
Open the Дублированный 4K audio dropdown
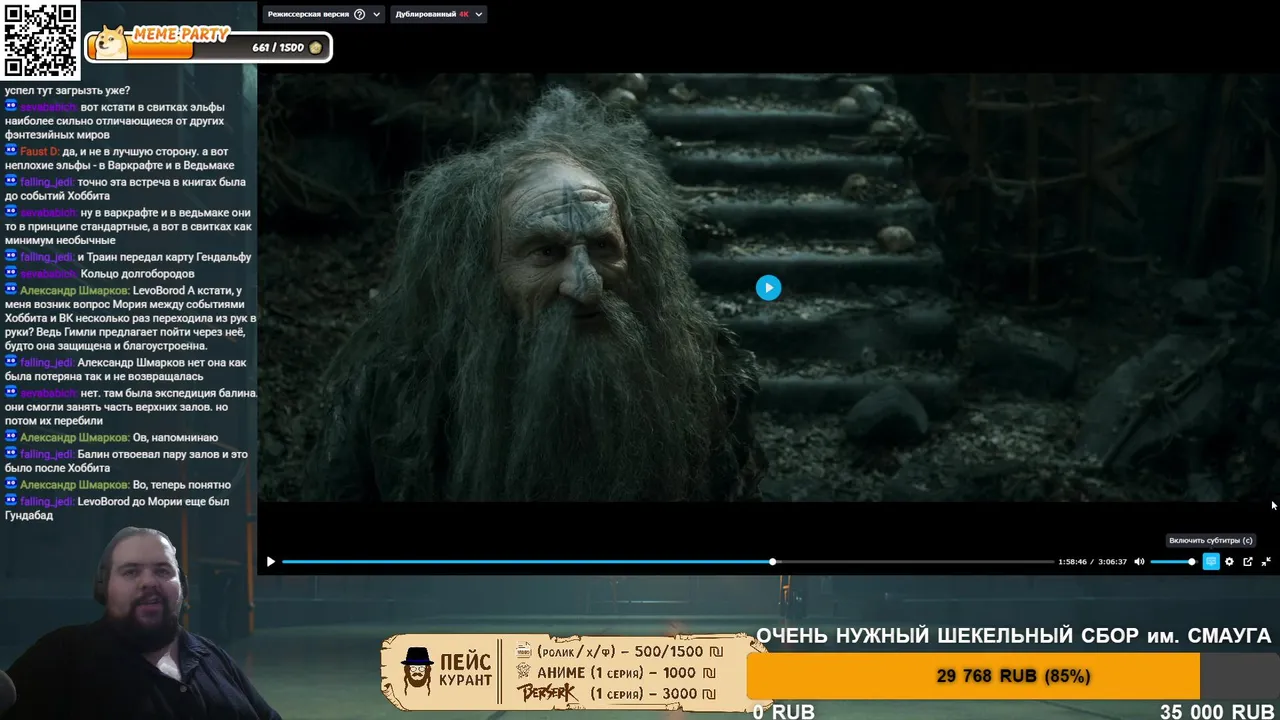(x=438, y=15)
